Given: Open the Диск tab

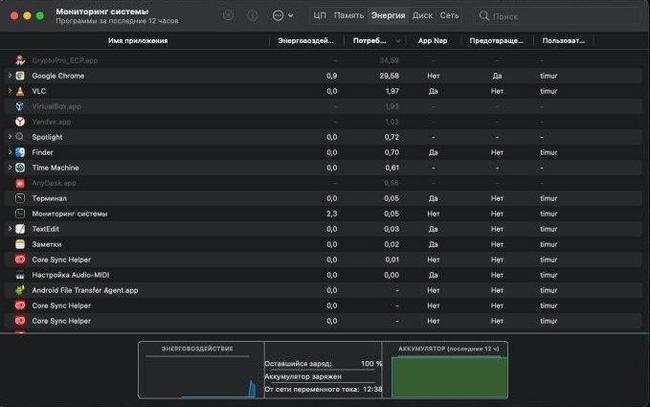Looking at the screenshot, I should coord(422,16).
